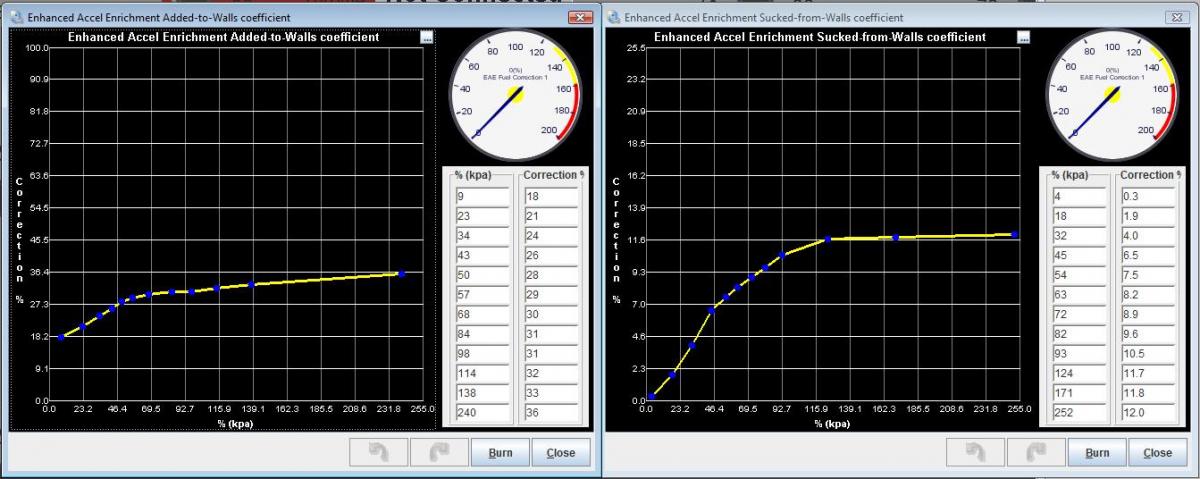Click EAE Fuel Correction gauge in Sucked-from-Walls window

[x=1111, y=94]
